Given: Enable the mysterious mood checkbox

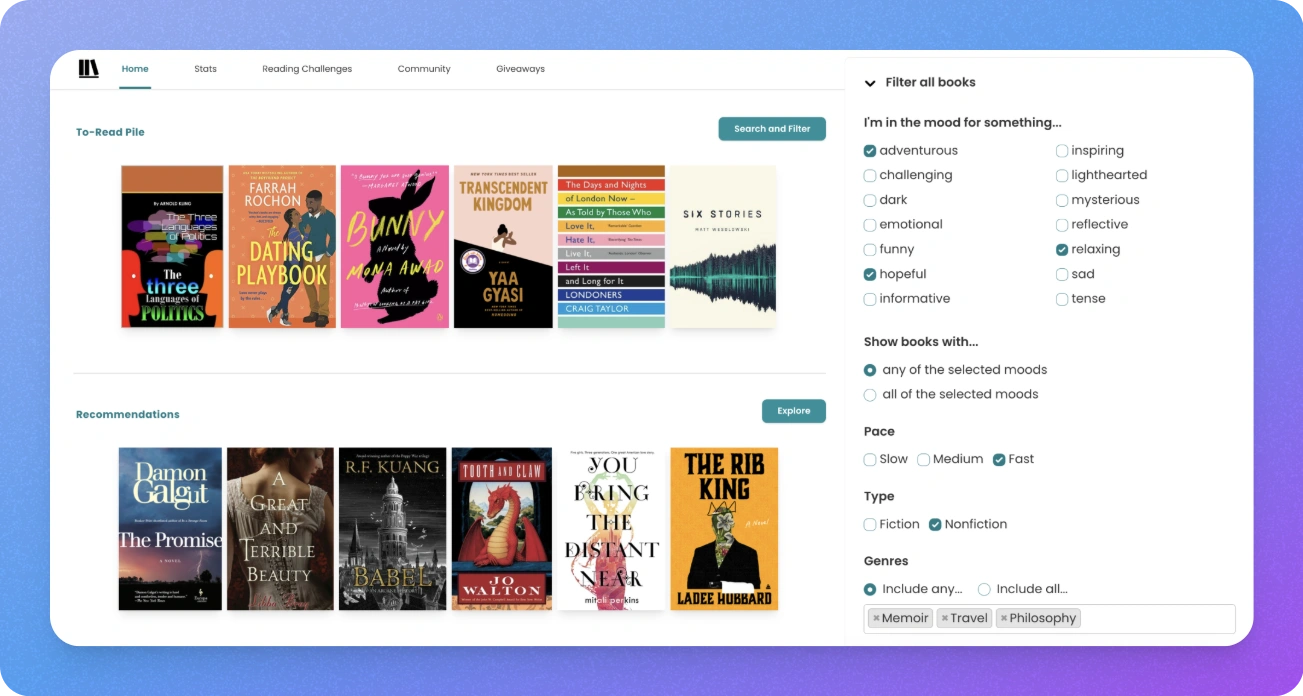Looking at the screenshot, I should tap(1062, 200).
